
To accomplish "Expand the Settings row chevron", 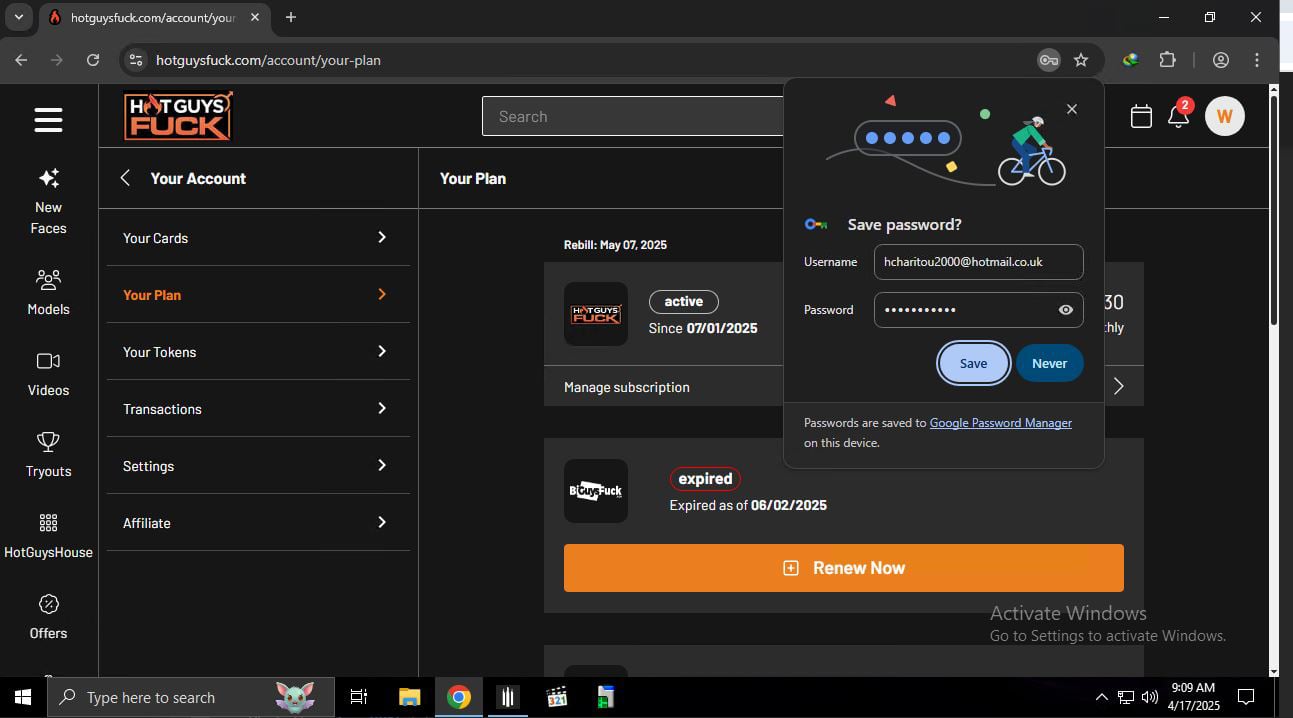I will [x=382, y=465].
